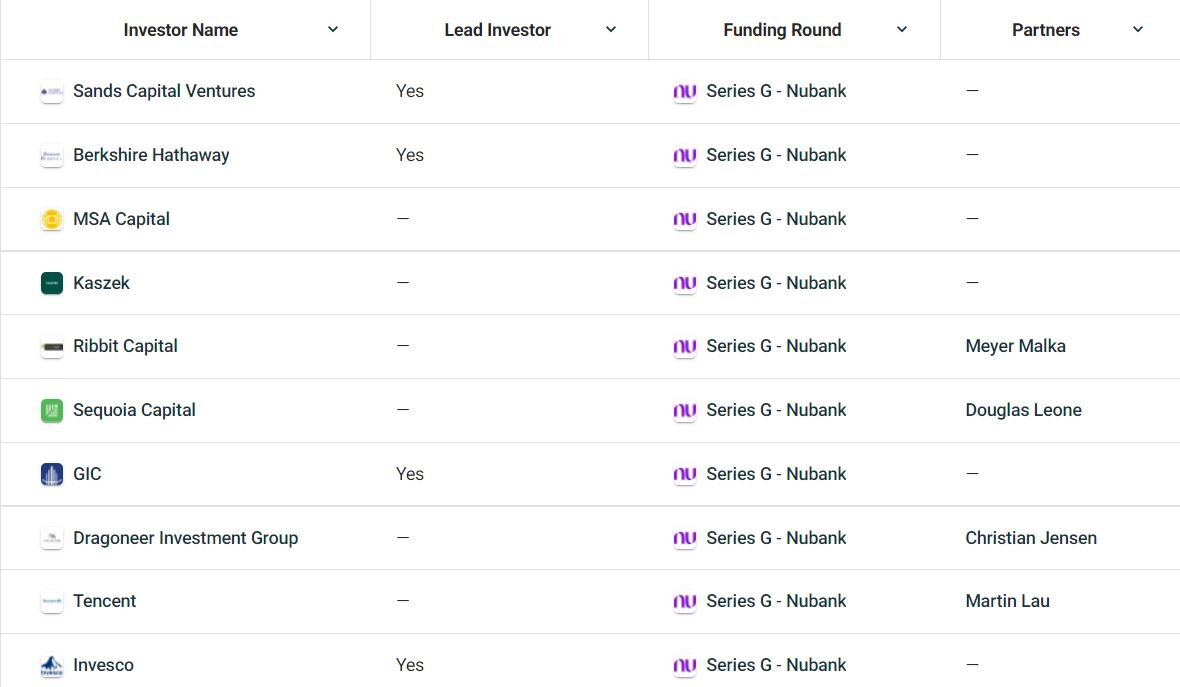This screenshot has height=687, width=1180.
Task: Open the Tencent investor link
Action: click(x=105, y=601)
